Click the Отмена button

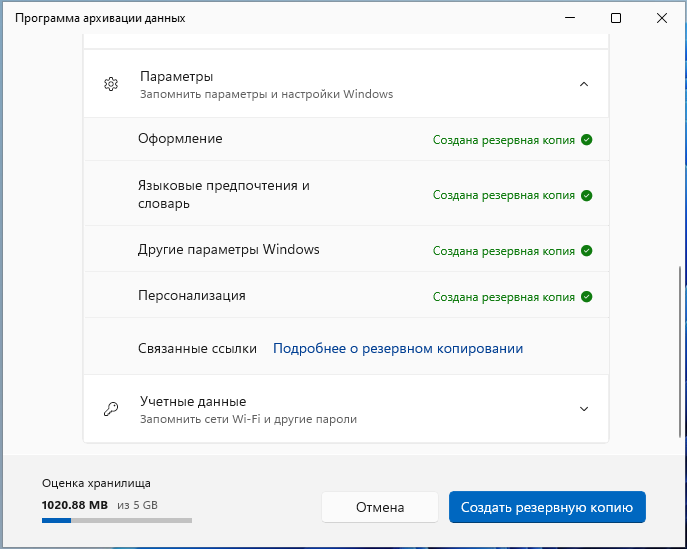click(x=380, y=507)
